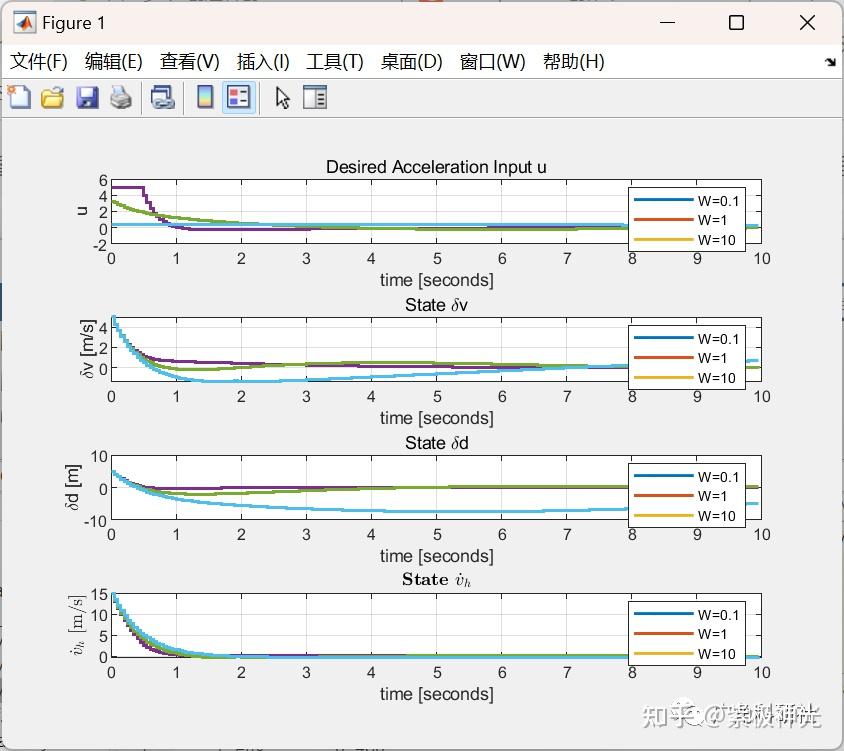Open the 插入(I) menu
Screen dimensions: 844x751
[263, 61]
